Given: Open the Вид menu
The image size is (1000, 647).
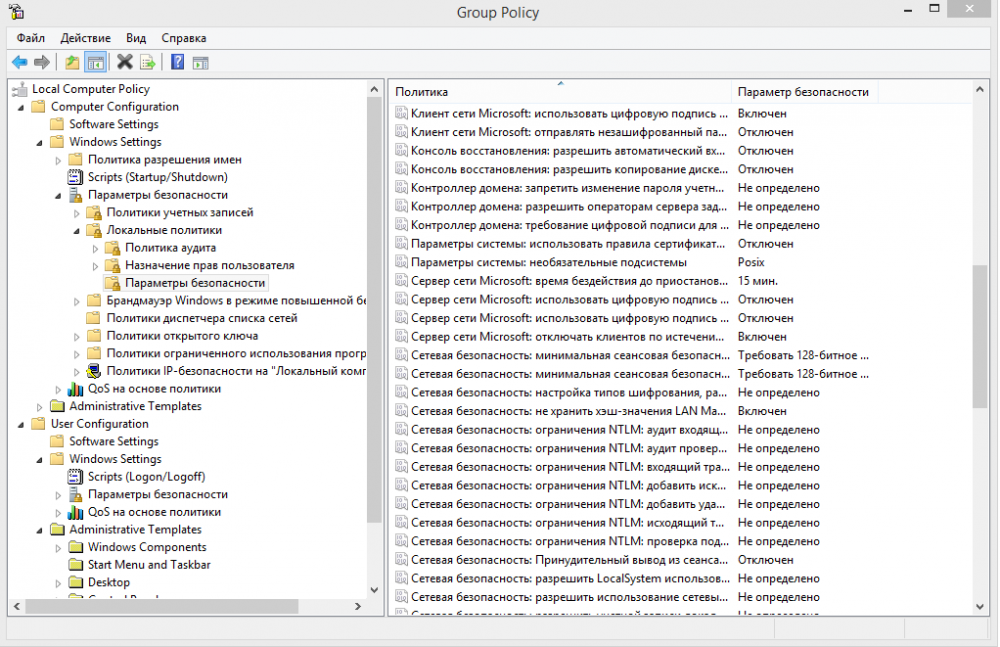Looking at the screenshot, I should tap(136, 38).
